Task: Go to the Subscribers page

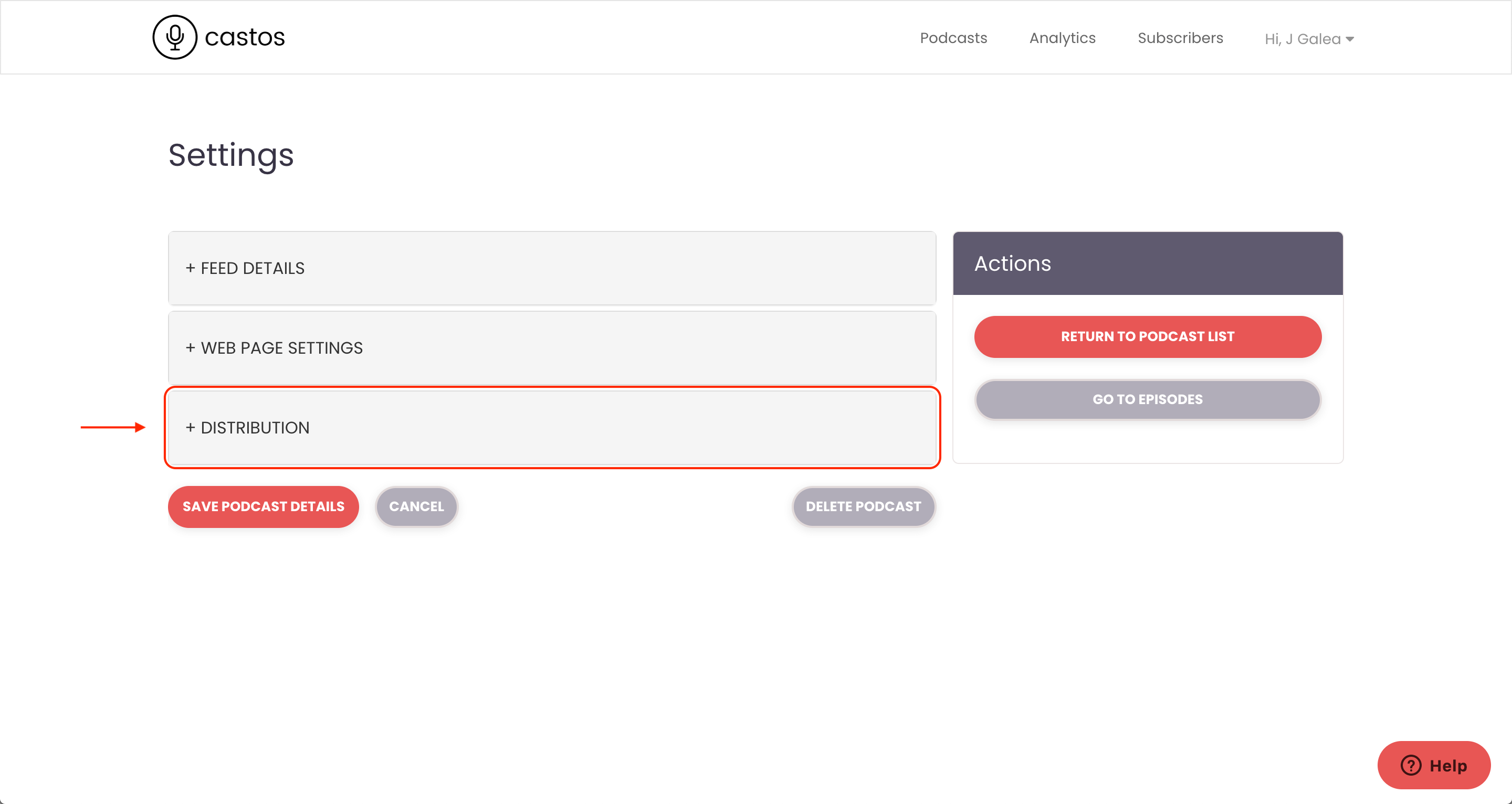Action: click(x=1180, y=38)
